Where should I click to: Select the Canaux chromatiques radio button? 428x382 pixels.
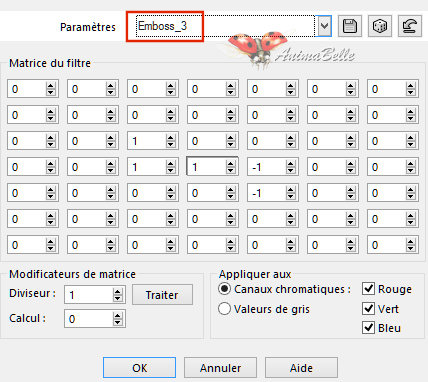(224, 289)
